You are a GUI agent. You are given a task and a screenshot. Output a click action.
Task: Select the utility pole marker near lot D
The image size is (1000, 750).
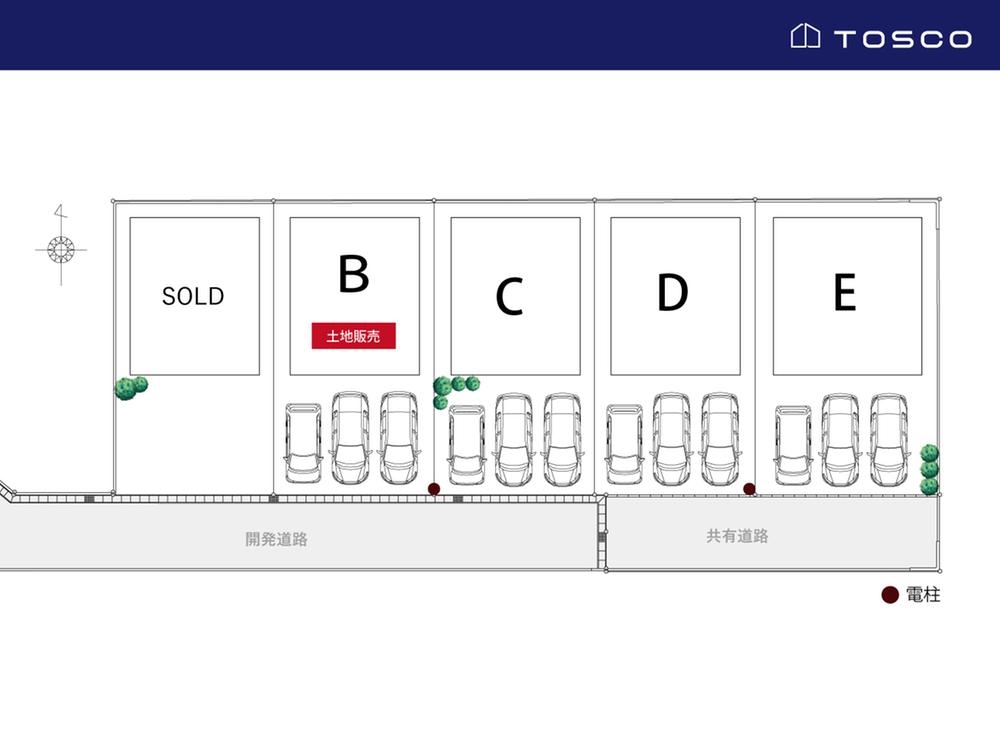pos(749,488)
